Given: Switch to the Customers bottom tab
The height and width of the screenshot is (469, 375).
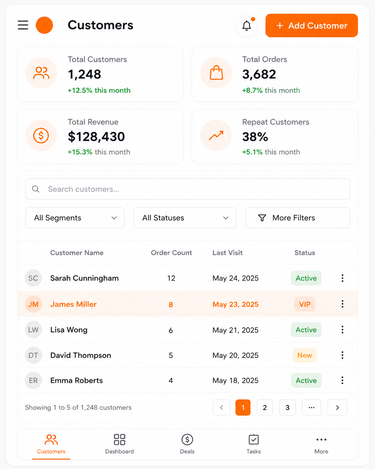Looking at the screenshot, I should tap(51, 444).
